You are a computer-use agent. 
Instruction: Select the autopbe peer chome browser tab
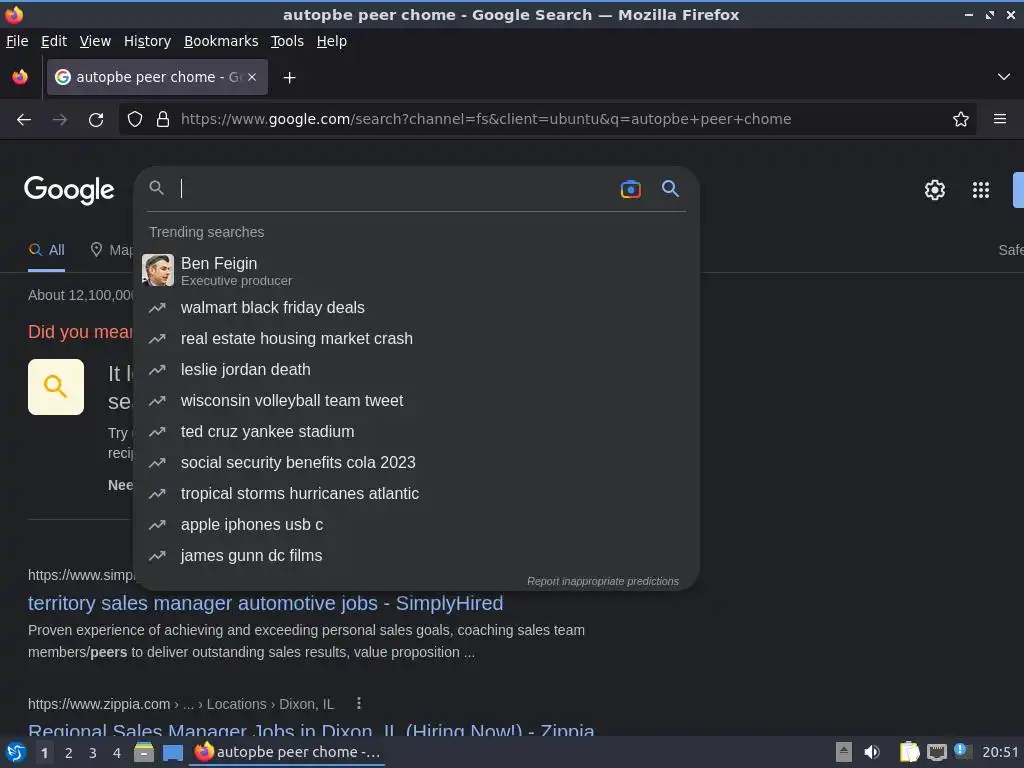click(157, 77)
